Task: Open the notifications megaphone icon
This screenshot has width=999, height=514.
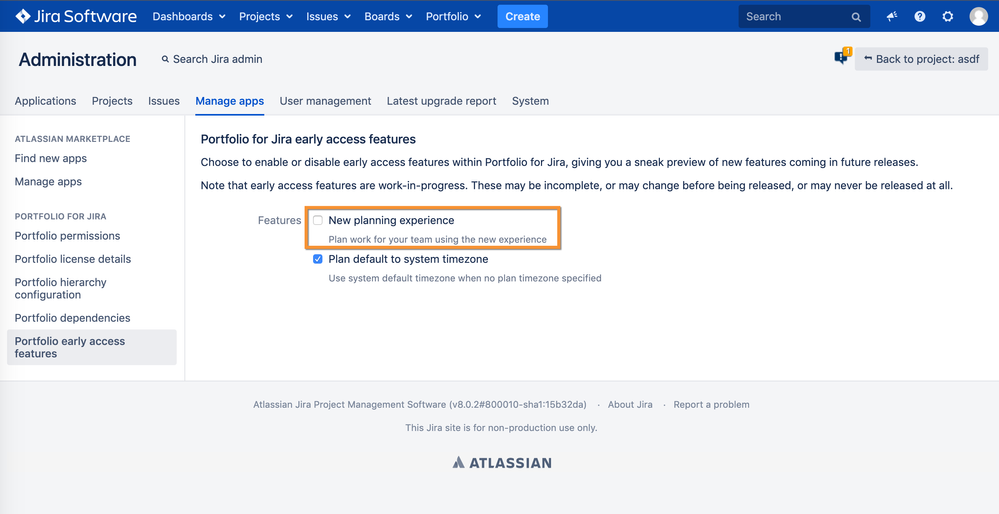Action: coord(892,17)
